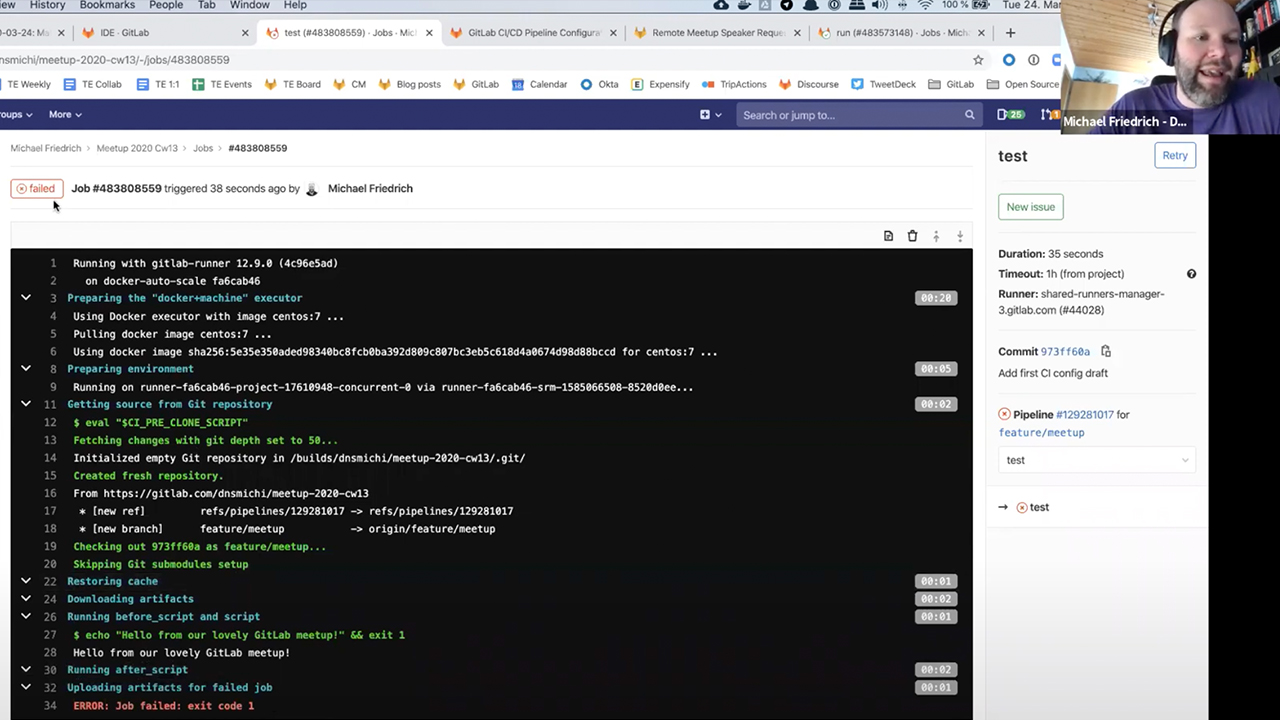
Task: Open the Groups navbar dropdown
Action: (x=17, y=115)
